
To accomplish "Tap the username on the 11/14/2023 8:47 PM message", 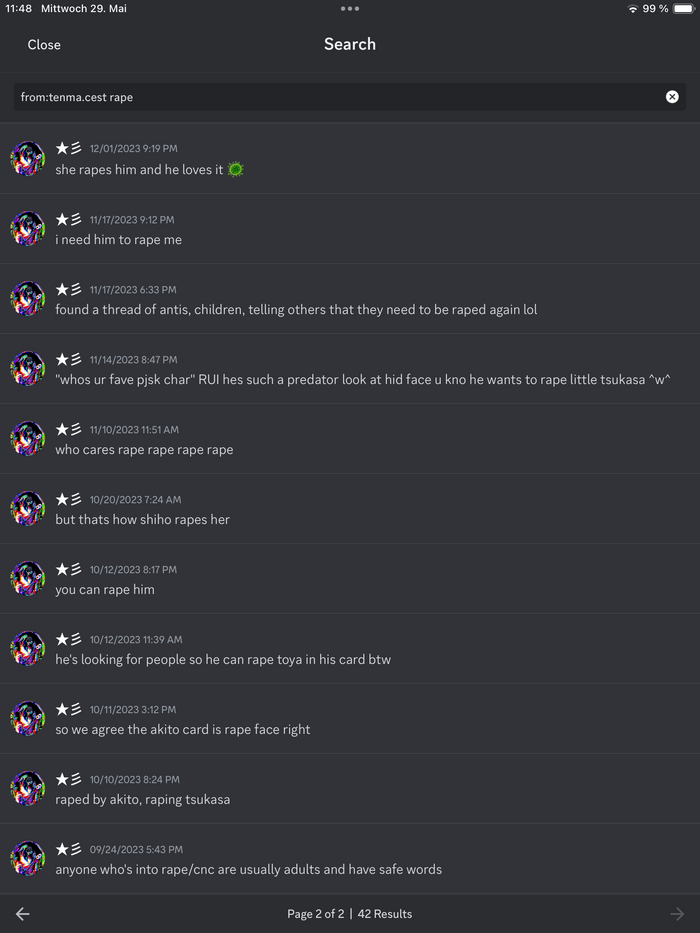I will [68, 359].
